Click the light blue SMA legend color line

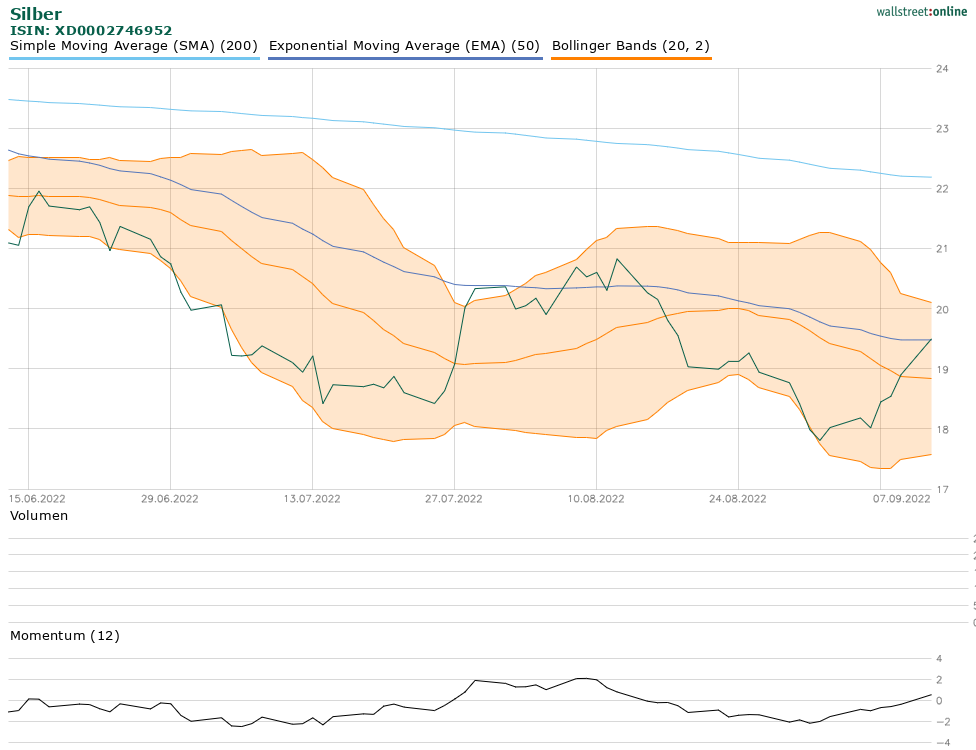[134, 59]
